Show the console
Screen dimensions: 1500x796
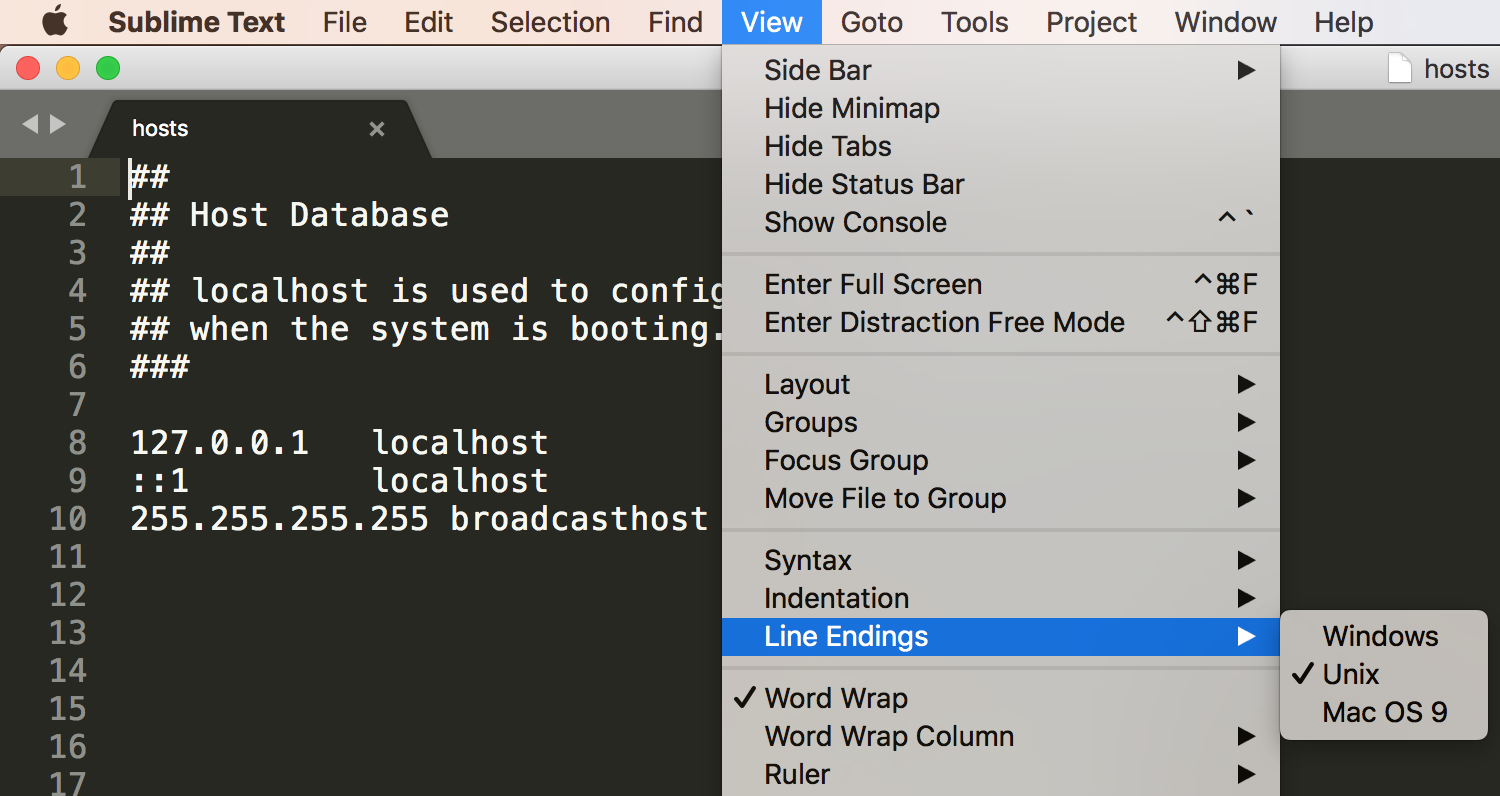(1001, 222)
